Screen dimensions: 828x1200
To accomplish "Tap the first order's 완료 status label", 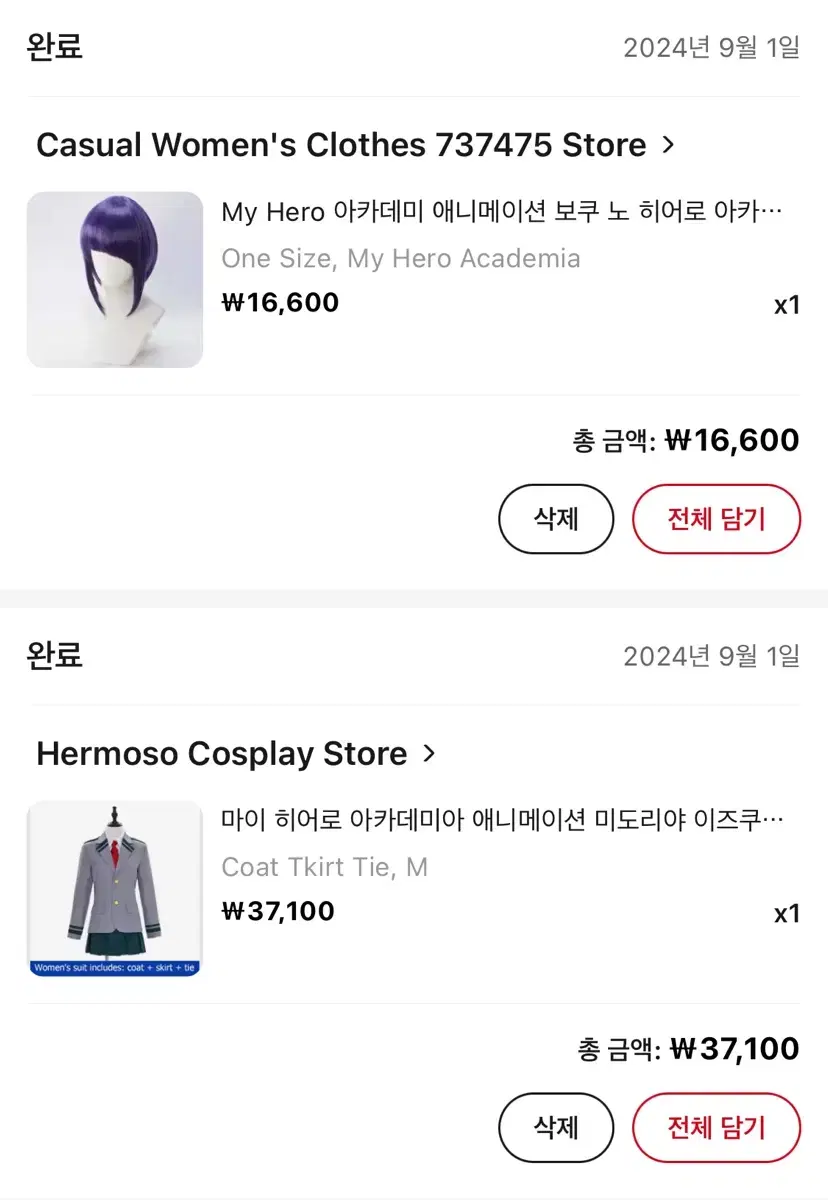I will 54,46.
